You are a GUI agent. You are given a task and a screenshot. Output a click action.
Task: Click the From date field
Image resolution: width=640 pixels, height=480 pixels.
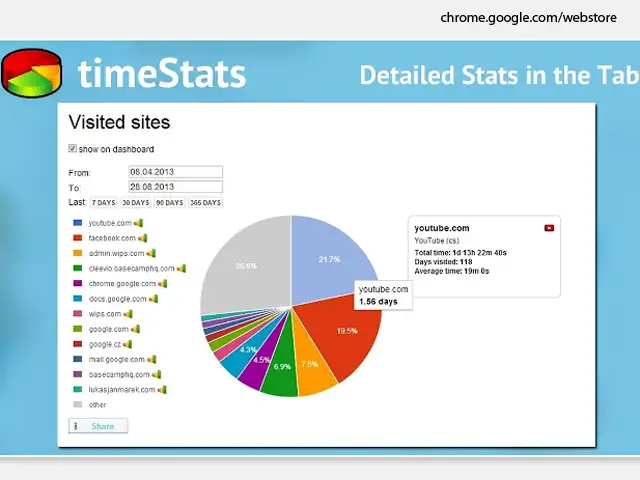(174, 172)
